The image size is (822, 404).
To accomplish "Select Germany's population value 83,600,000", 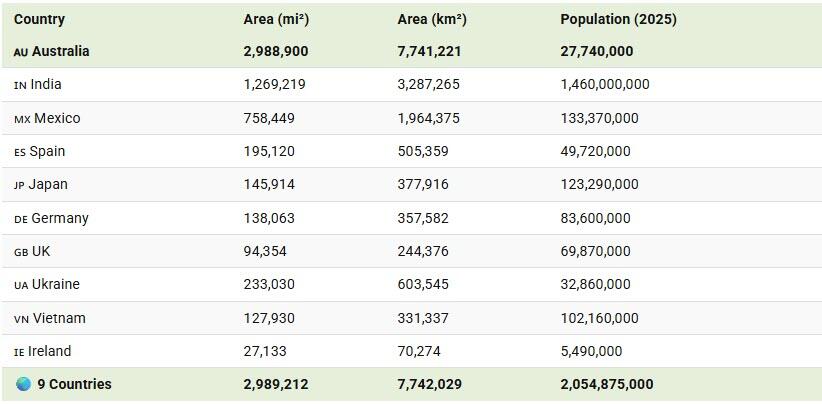I will pos(595,218).
